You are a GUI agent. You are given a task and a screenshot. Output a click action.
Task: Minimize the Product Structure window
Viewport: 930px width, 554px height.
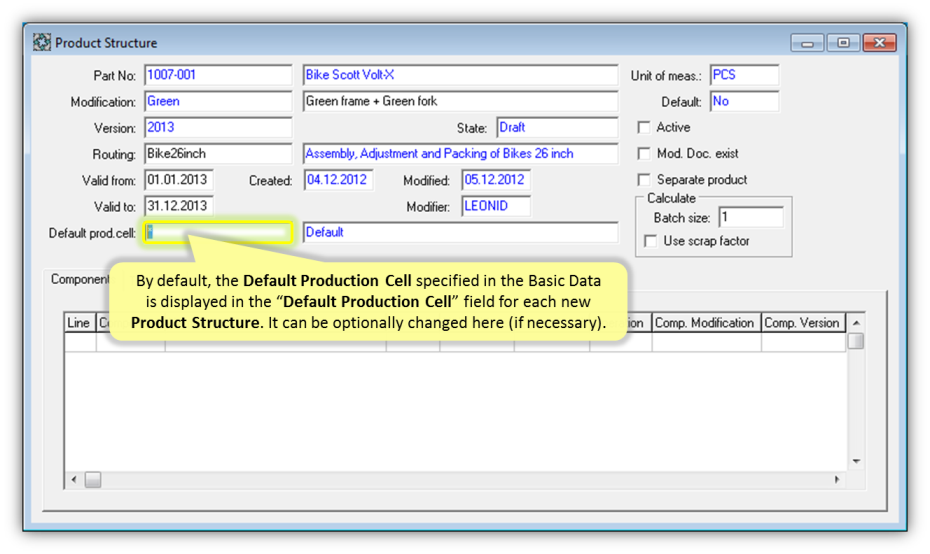click(807, 43)
